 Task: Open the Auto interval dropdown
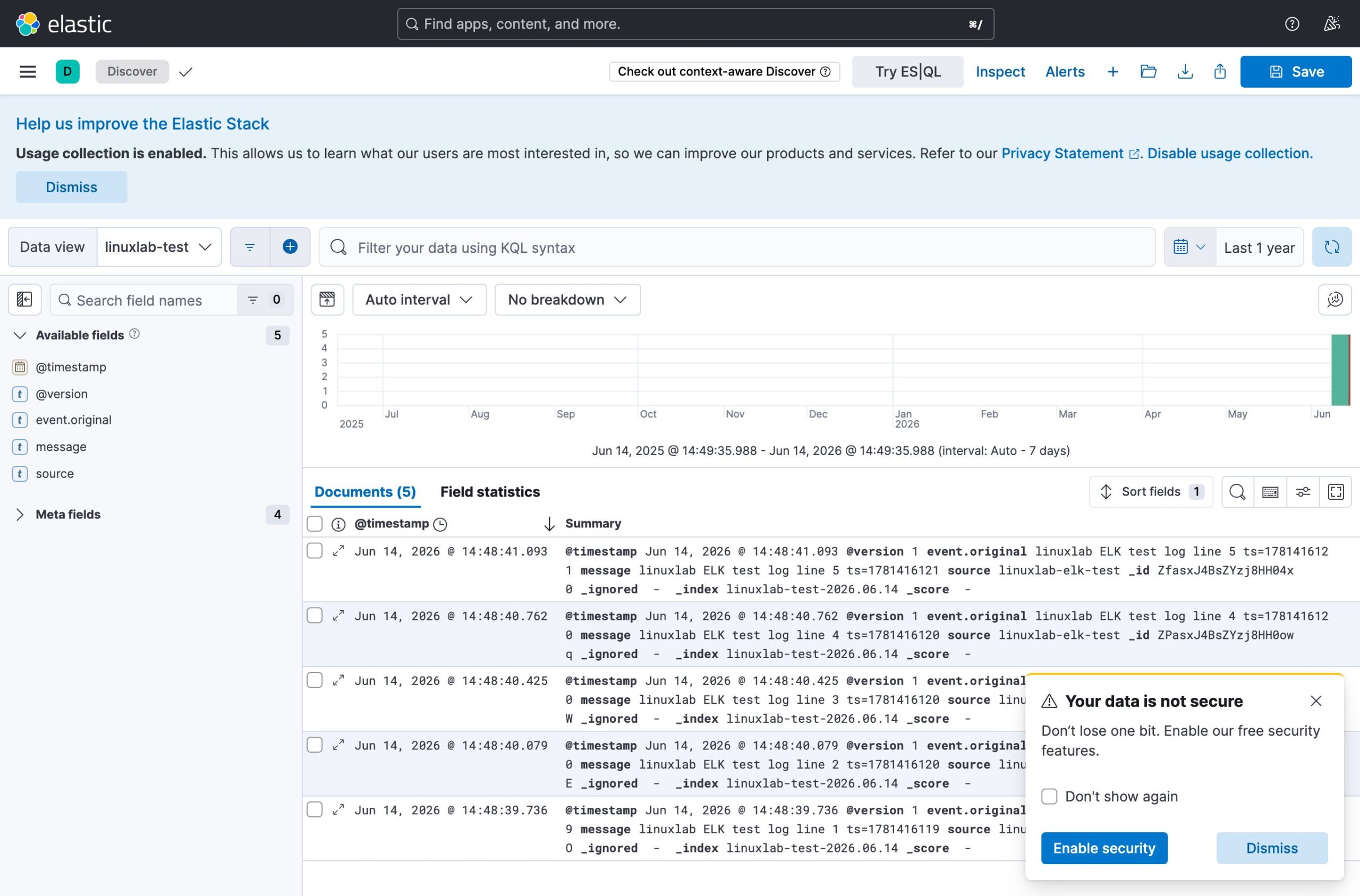pyautogui.click(x=419, y=300)
